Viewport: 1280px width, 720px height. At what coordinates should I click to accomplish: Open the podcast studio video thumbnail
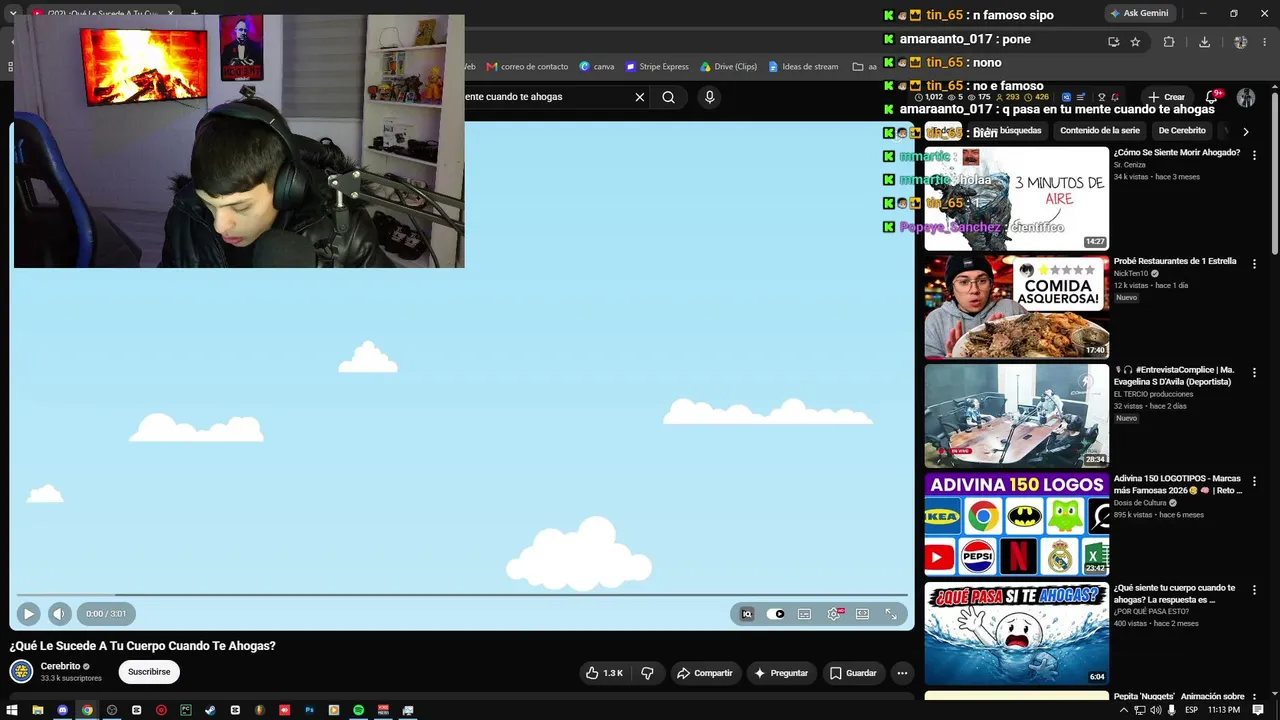point(1016,416)
